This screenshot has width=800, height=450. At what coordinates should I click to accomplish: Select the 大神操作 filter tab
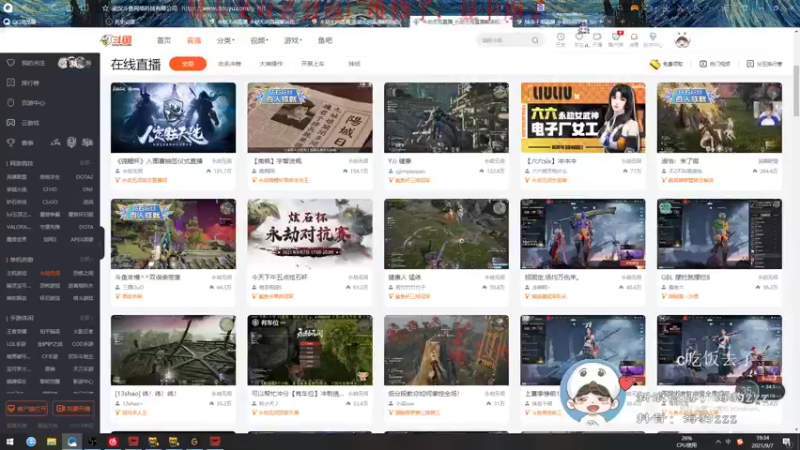coord(271,64)
